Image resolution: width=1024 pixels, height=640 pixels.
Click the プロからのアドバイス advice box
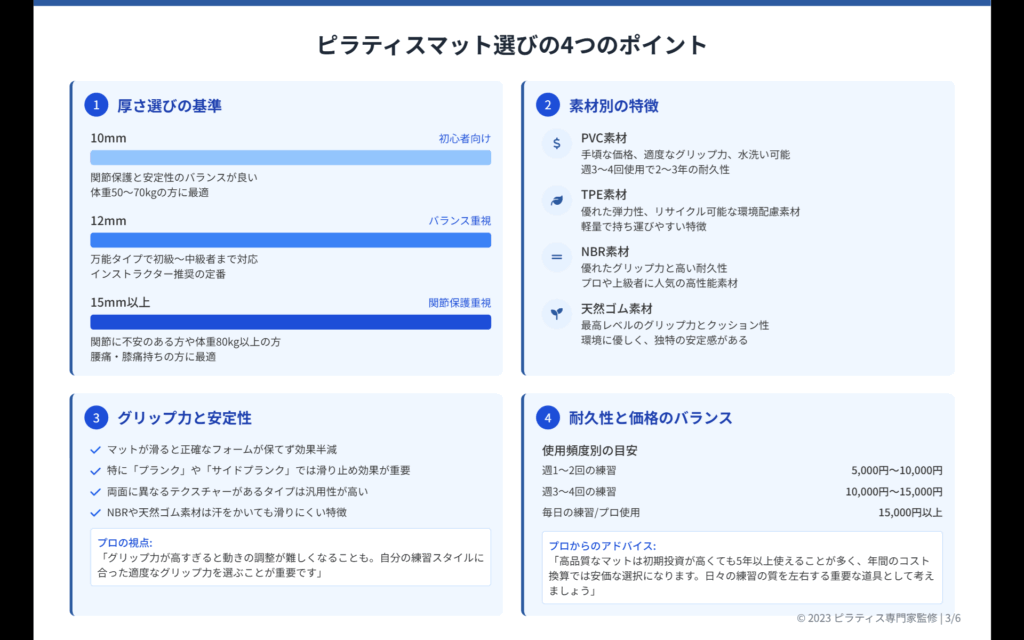coord(741,569)
